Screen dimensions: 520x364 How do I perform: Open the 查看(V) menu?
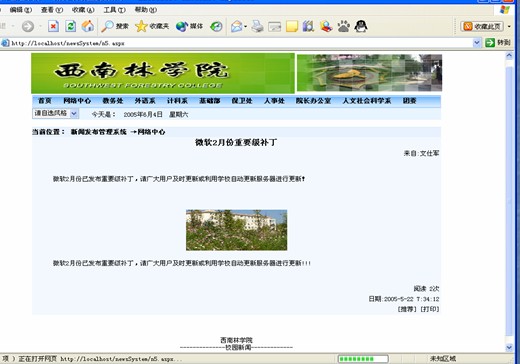(52, 10)
